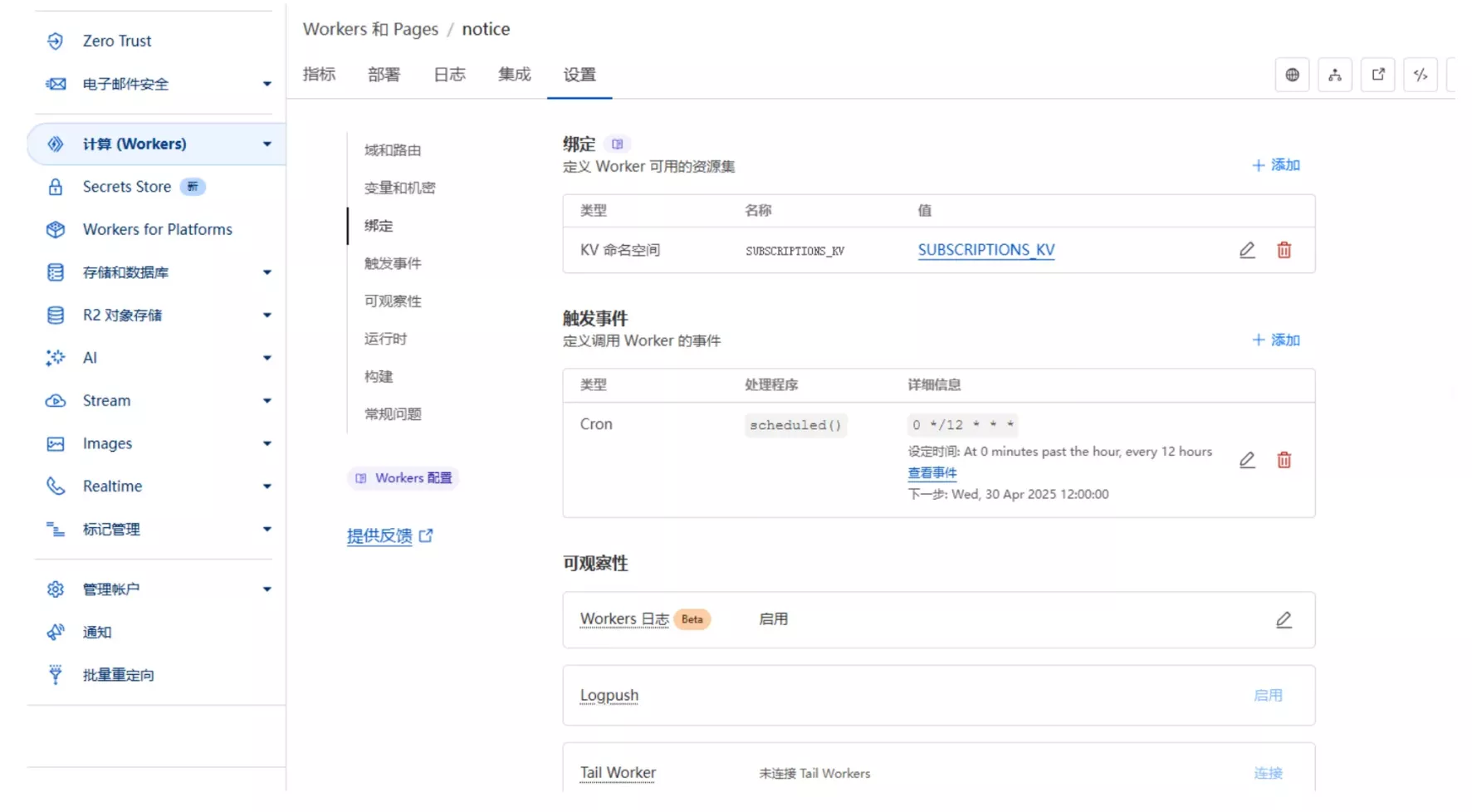Image resolution: width=1472 pixels, height=812 pixels.
Task: Edit the Cron trigger pencil icon
Action: 1247,460
